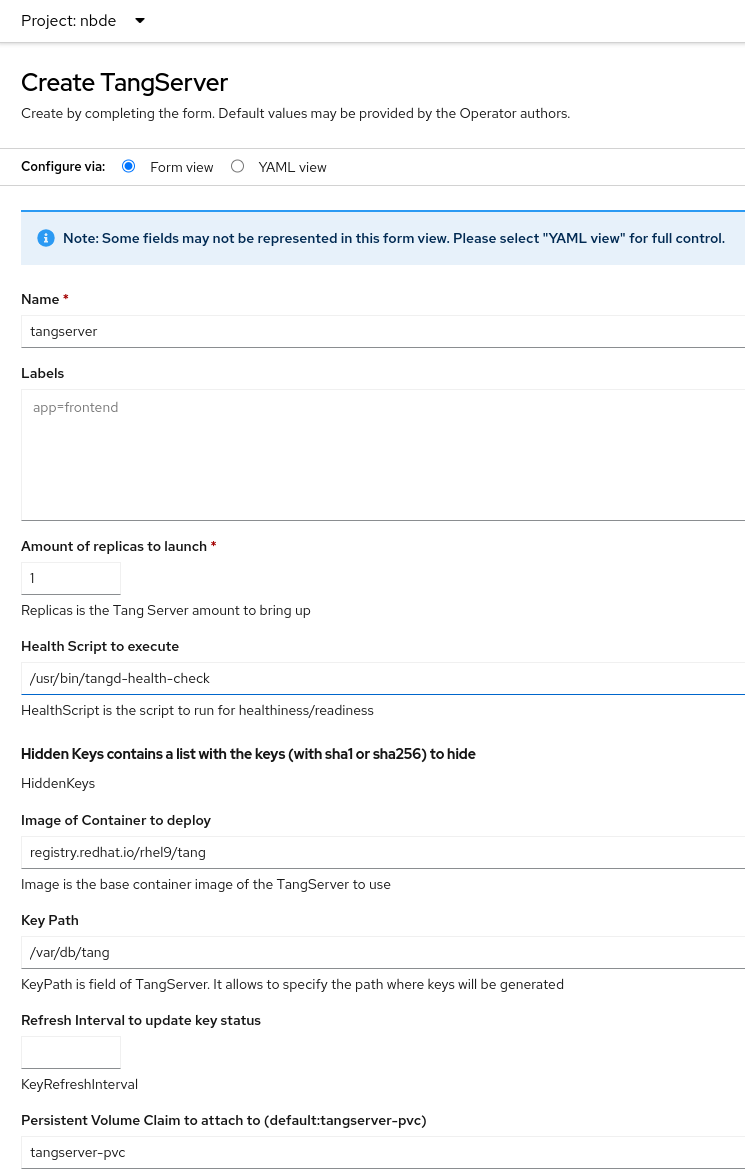Focus the Name field containing tangserver
745x1173 pixels.
tap(380, 331)
